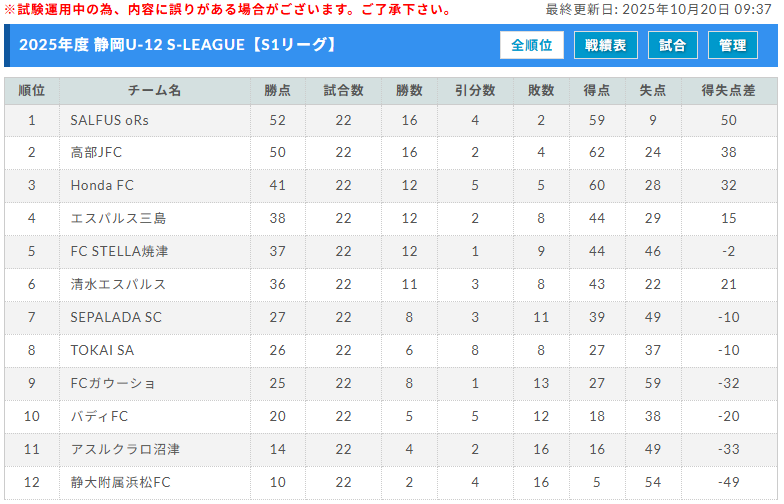Click the 管理 admin button
This screenshot has width=784, height=504.
coord(733,46)
